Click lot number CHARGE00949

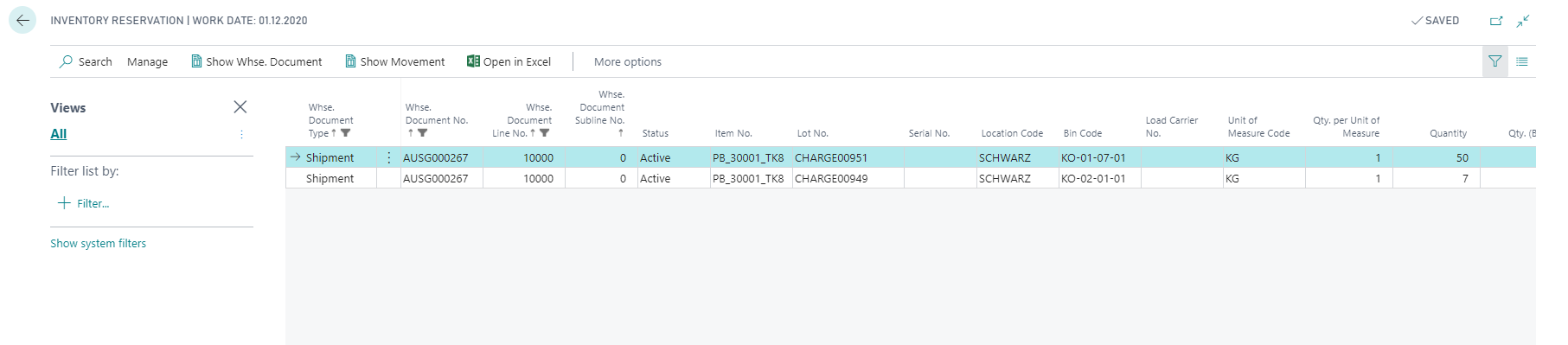pyautogui.click(x=830, y=178)
